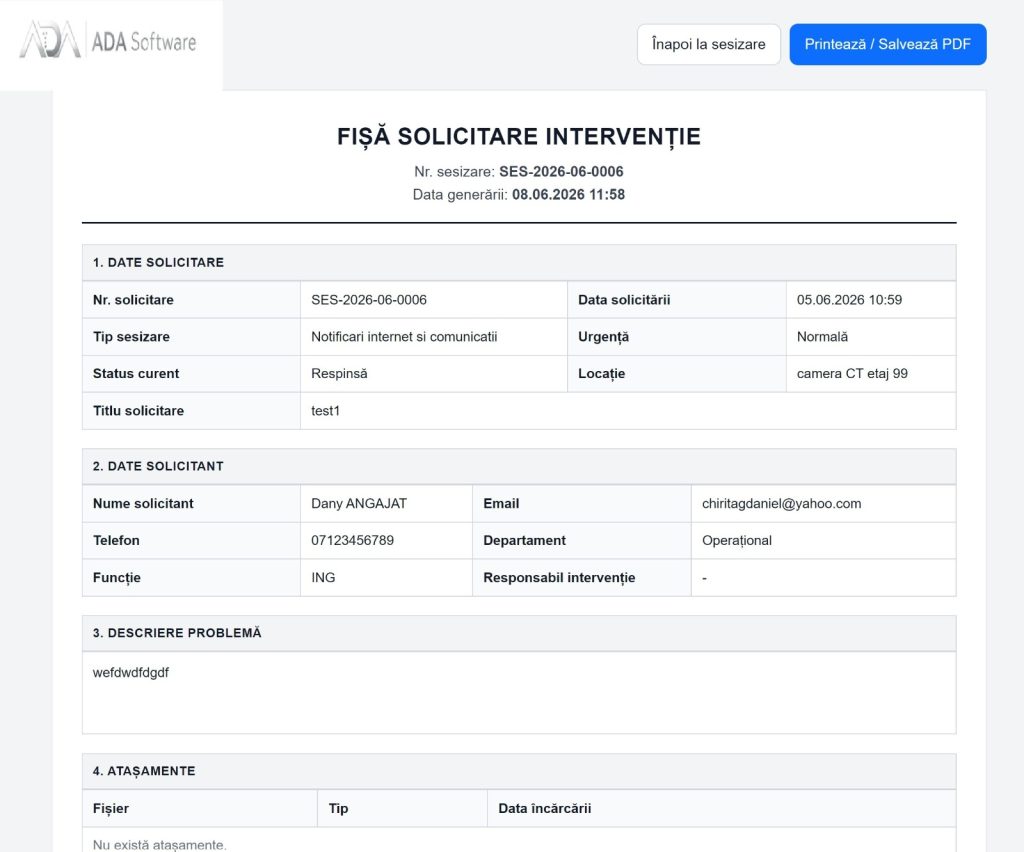This screenshot has height=852, width=1024.
Task: Click the Notificari internet si comunicatii cell
Action: pyautogui.click(x=434, y=337)
